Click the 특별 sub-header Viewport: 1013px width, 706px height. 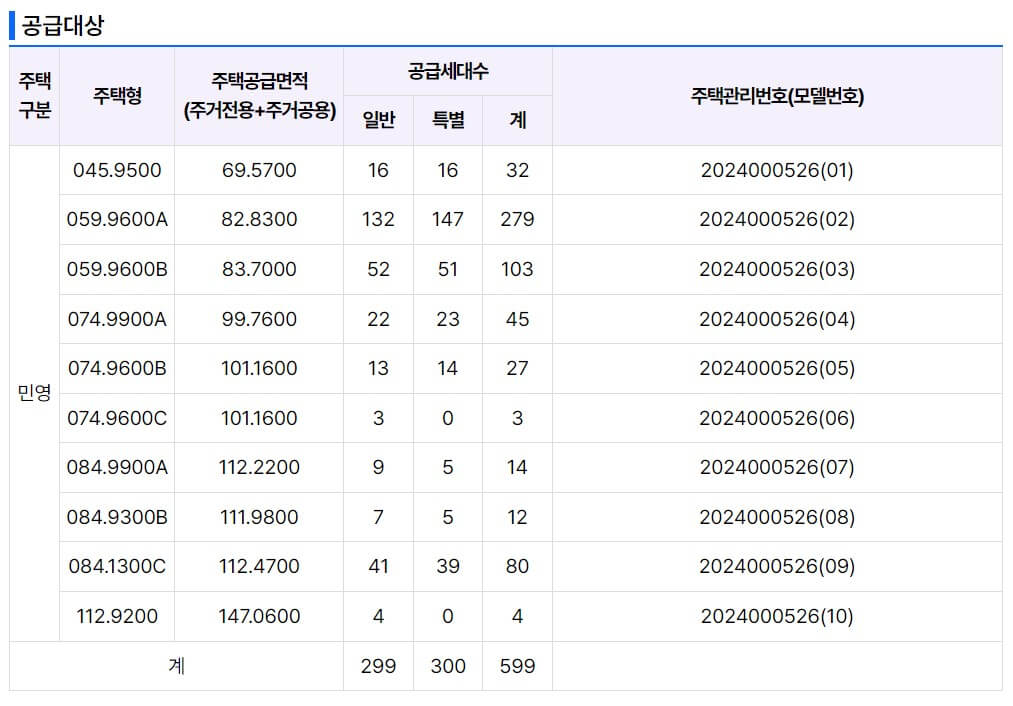(x=447, y=119)
